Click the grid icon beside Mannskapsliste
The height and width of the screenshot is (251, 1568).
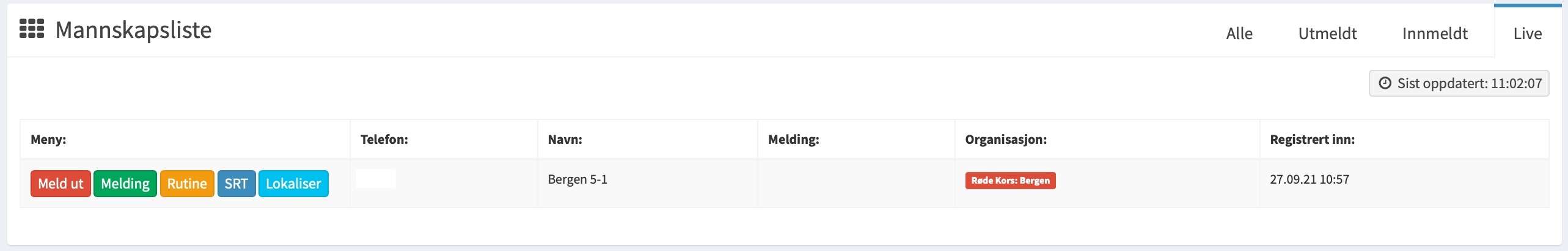point(32,29)
